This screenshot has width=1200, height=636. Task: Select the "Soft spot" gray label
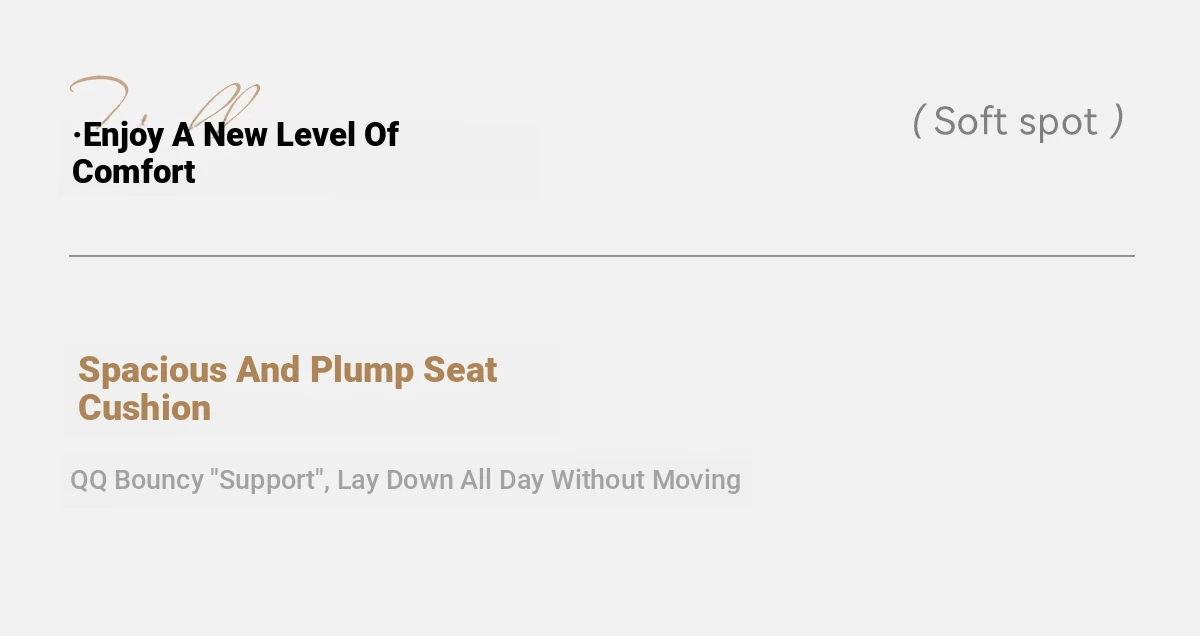point(1016,121)
